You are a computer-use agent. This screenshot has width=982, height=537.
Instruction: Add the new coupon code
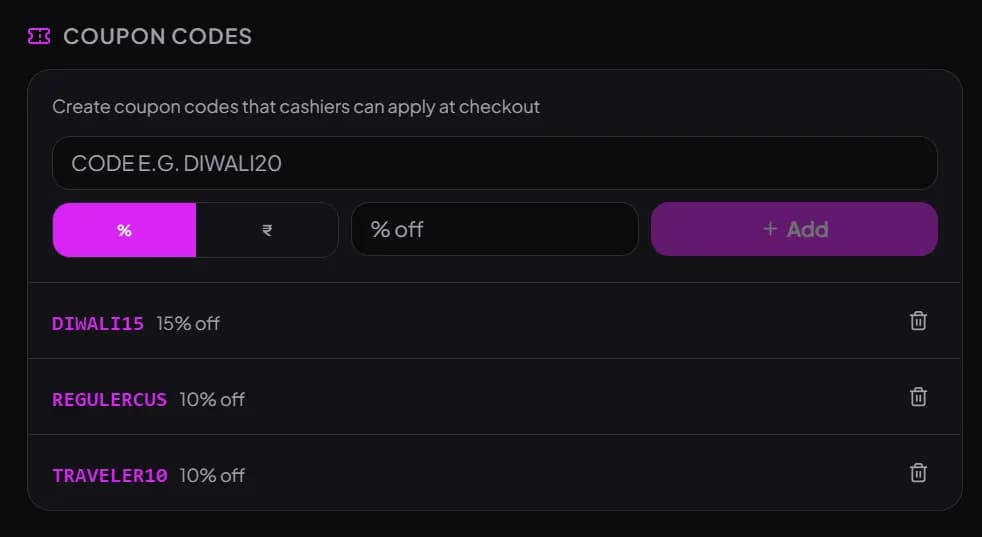pos(794,229)
